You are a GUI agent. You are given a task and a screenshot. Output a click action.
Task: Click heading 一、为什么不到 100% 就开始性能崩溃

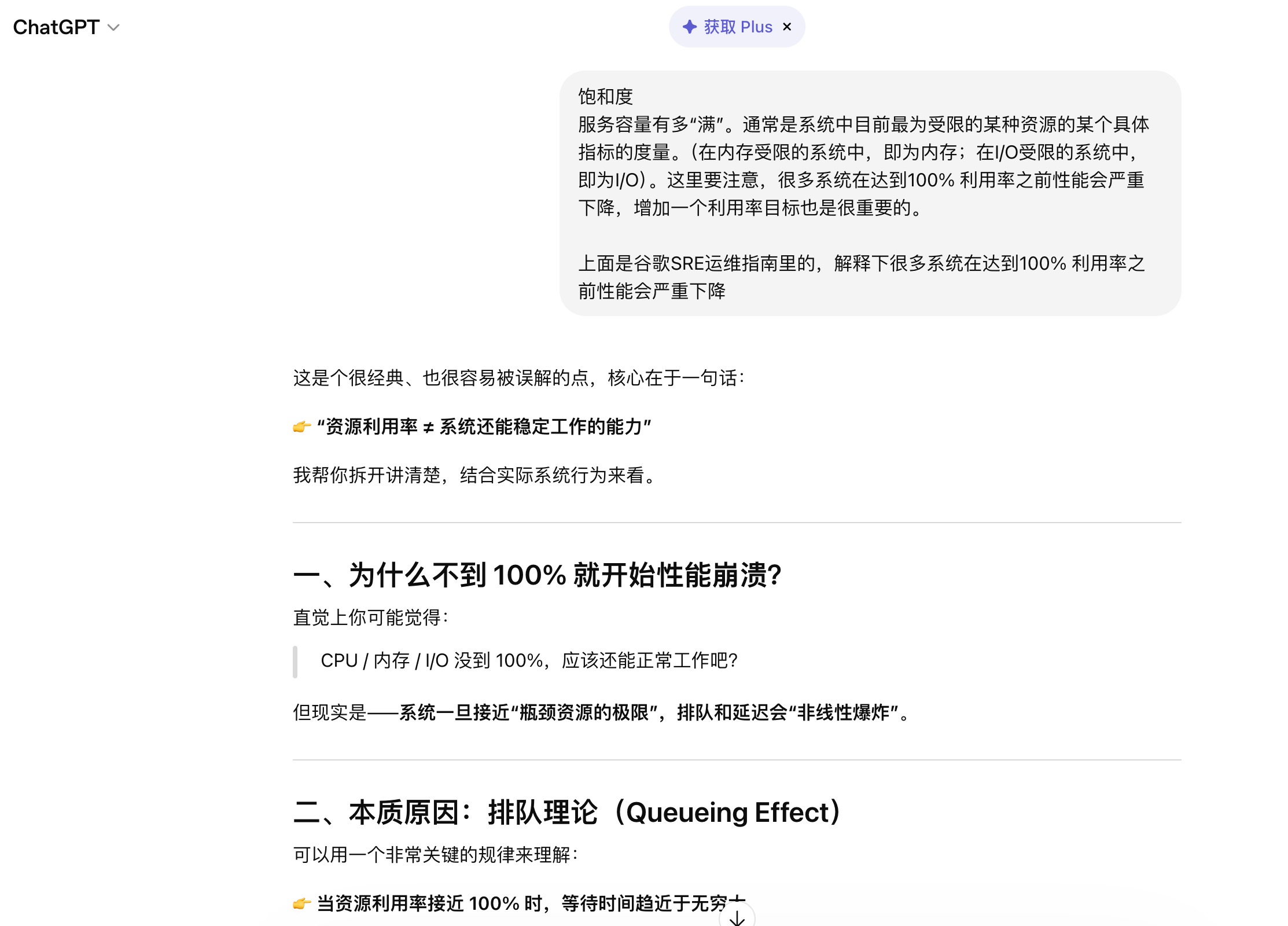tap(537, 575)
